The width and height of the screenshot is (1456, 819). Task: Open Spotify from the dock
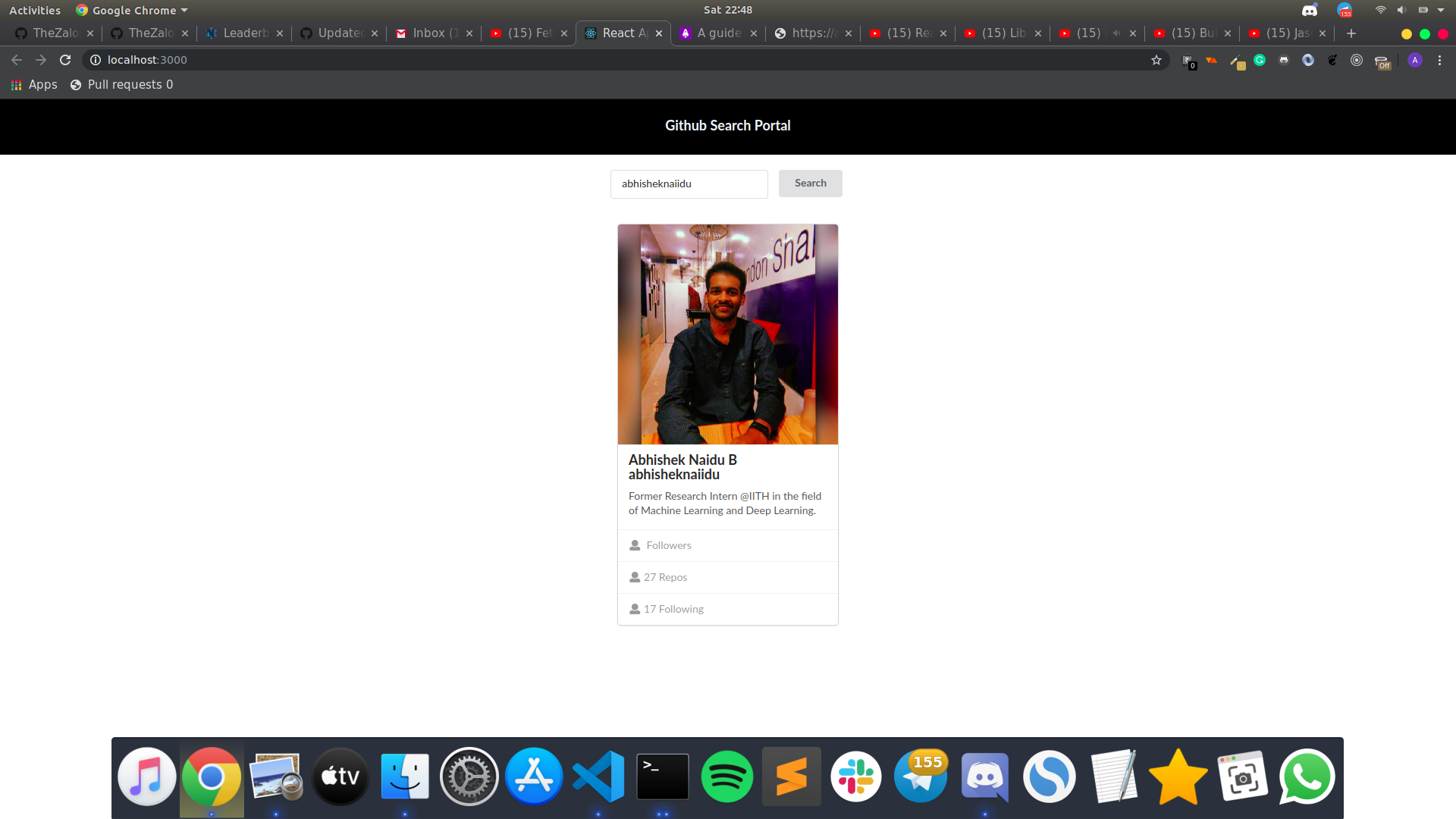coord(726,777)
